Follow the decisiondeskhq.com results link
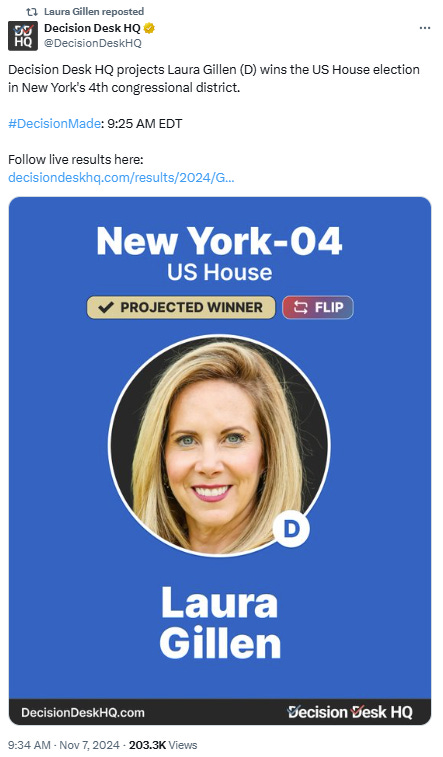The width and height of the screenshot is (443, 757). click(x=122, y=178)
